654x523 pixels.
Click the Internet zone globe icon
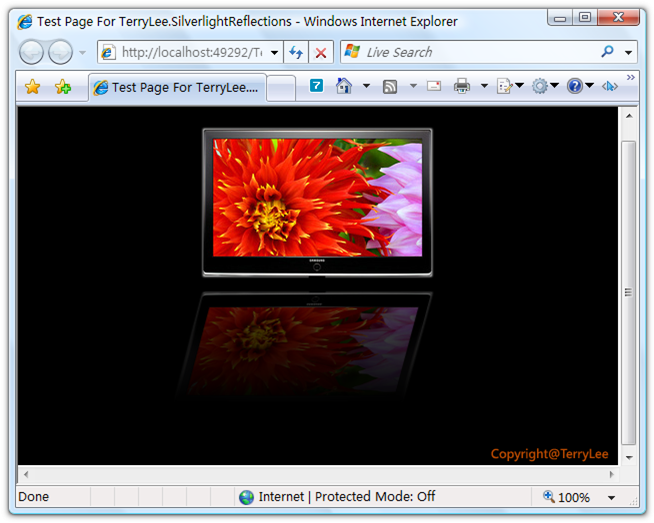[x=247, y=497]
